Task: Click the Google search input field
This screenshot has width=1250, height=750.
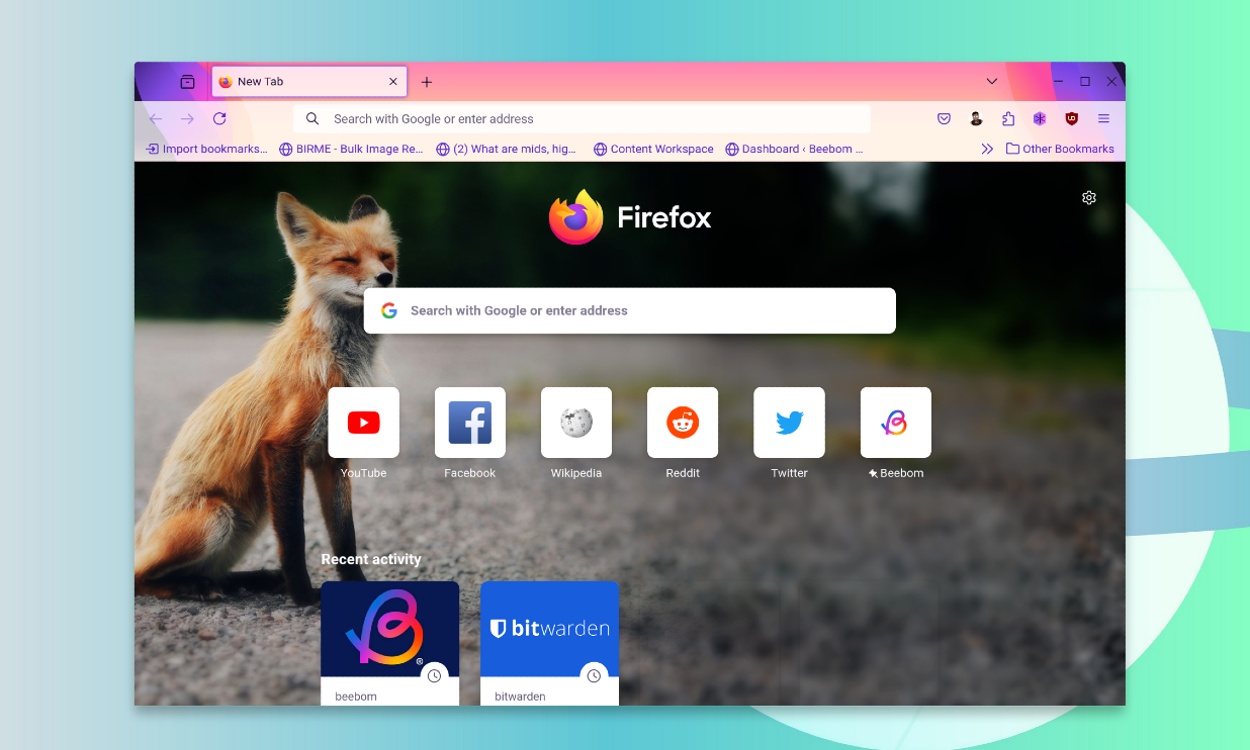Action: point(629,310)
